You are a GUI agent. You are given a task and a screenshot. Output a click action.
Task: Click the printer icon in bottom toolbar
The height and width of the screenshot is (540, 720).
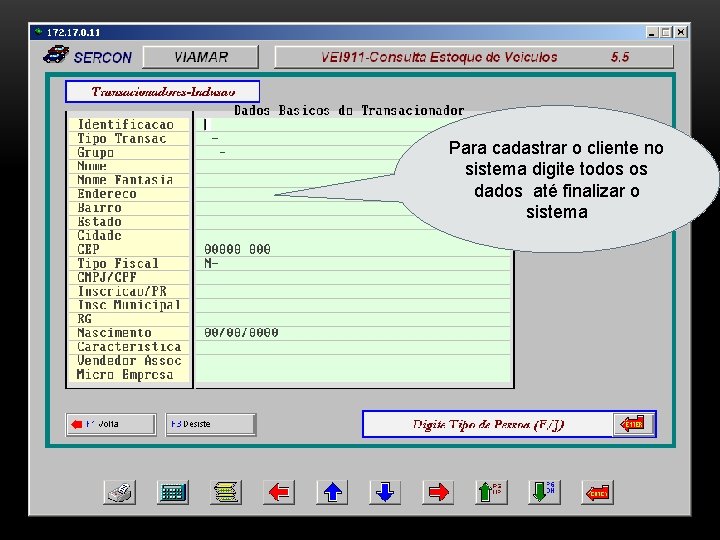[x=119, y=492]
